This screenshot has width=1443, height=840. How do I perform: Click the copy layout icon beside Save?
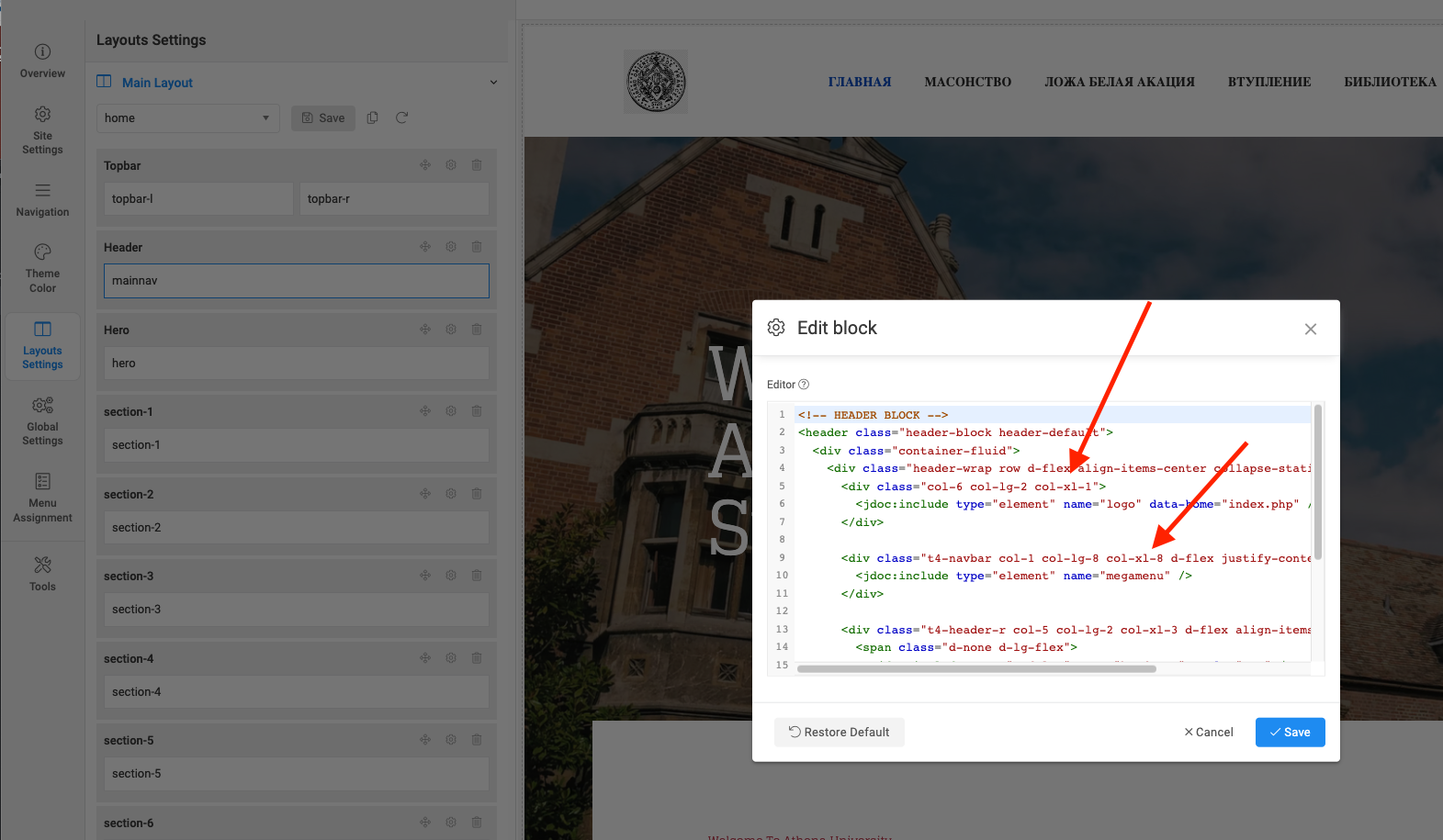(x=372, y=118)
